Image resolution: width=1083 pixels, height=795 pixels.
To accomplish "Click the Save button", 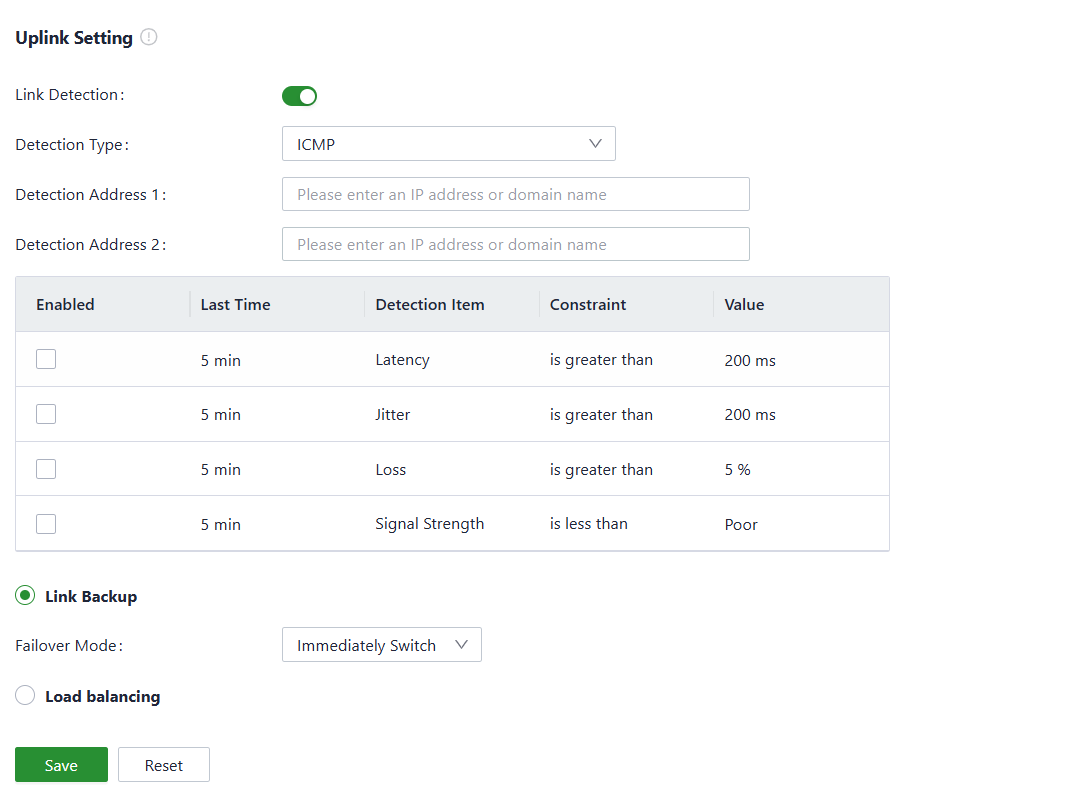I will click(61, 765).
